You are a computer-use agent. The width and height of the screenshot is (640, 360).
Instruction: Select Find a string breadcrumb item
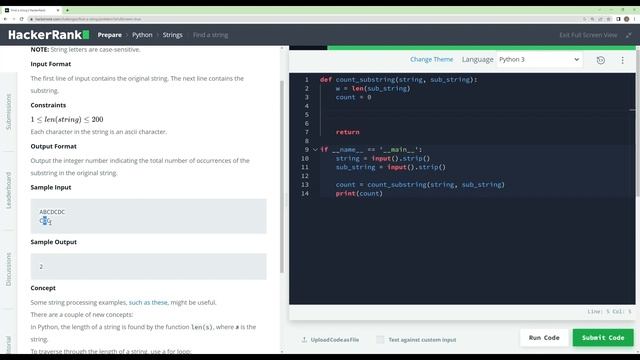211,35
